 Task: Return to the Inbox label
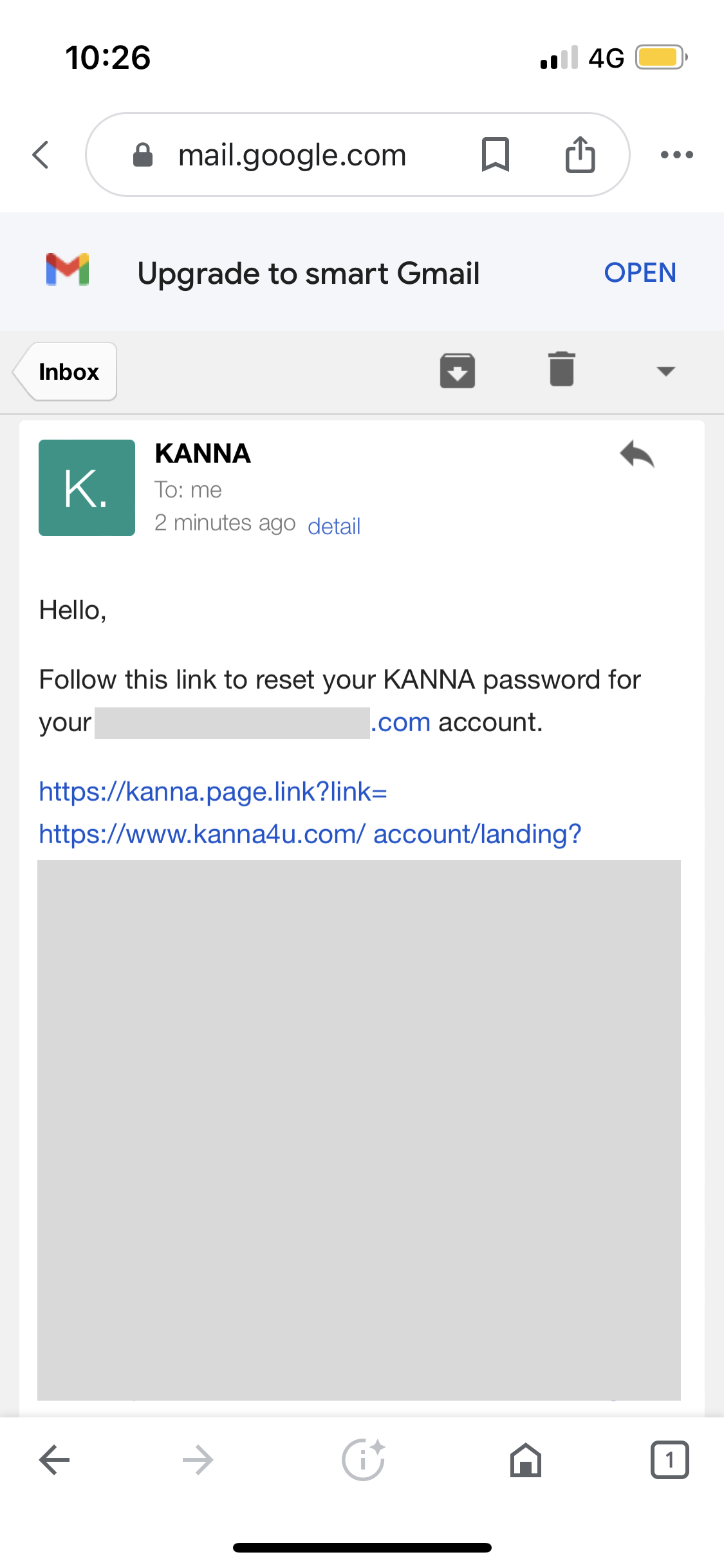(x=67, y=371)
